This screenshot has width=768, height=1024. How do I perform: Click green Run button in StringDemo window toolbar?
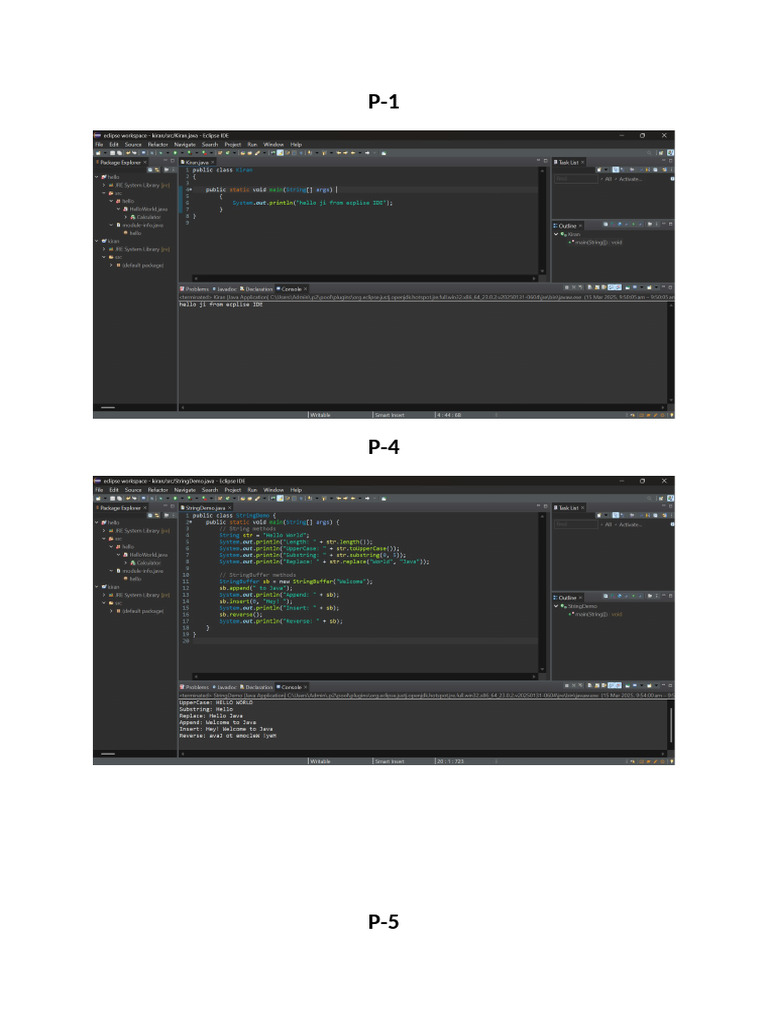[175, 498]
